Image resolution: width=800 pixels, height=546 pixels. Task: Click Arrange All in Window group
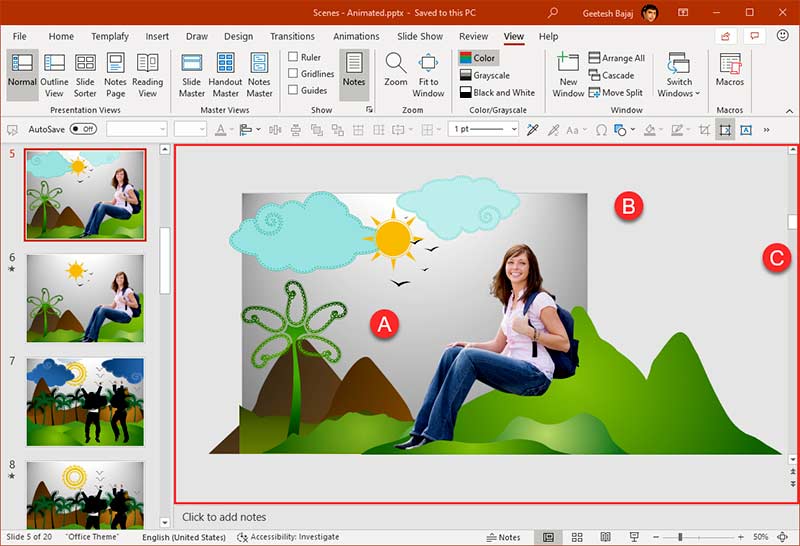pos(616,58)
